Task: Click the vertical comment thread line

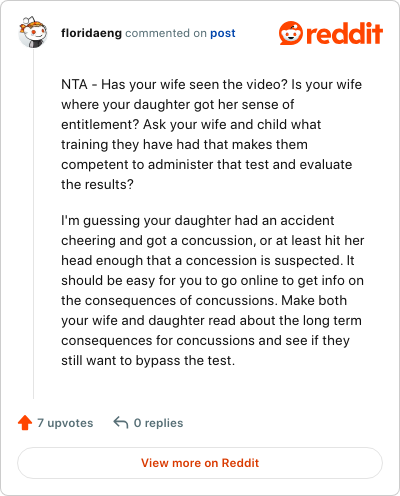Action: pos(33,223)
